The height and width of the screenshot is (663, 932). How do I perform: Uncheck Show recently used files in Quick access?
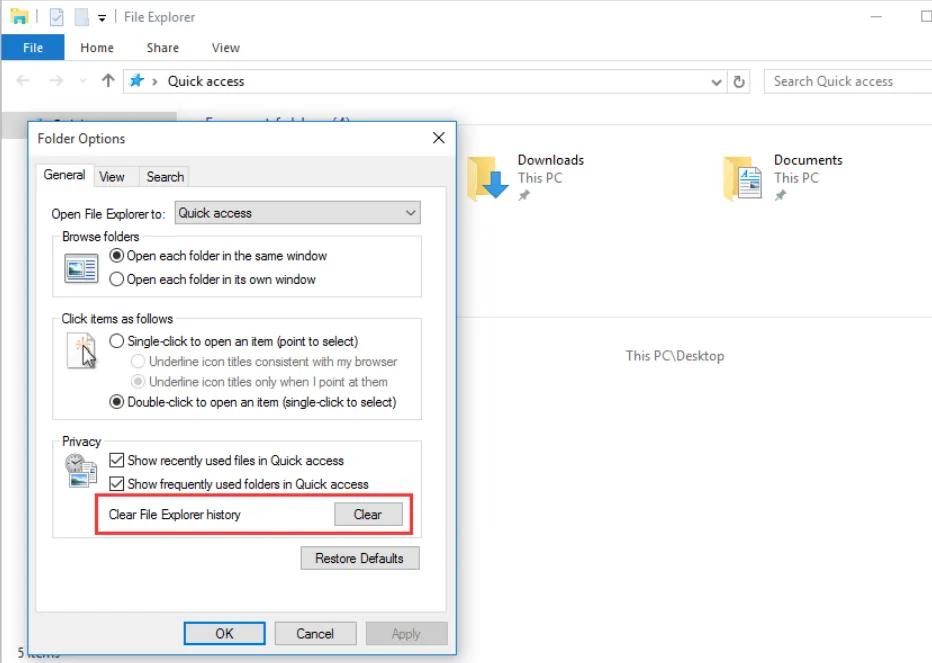(117, 461)
